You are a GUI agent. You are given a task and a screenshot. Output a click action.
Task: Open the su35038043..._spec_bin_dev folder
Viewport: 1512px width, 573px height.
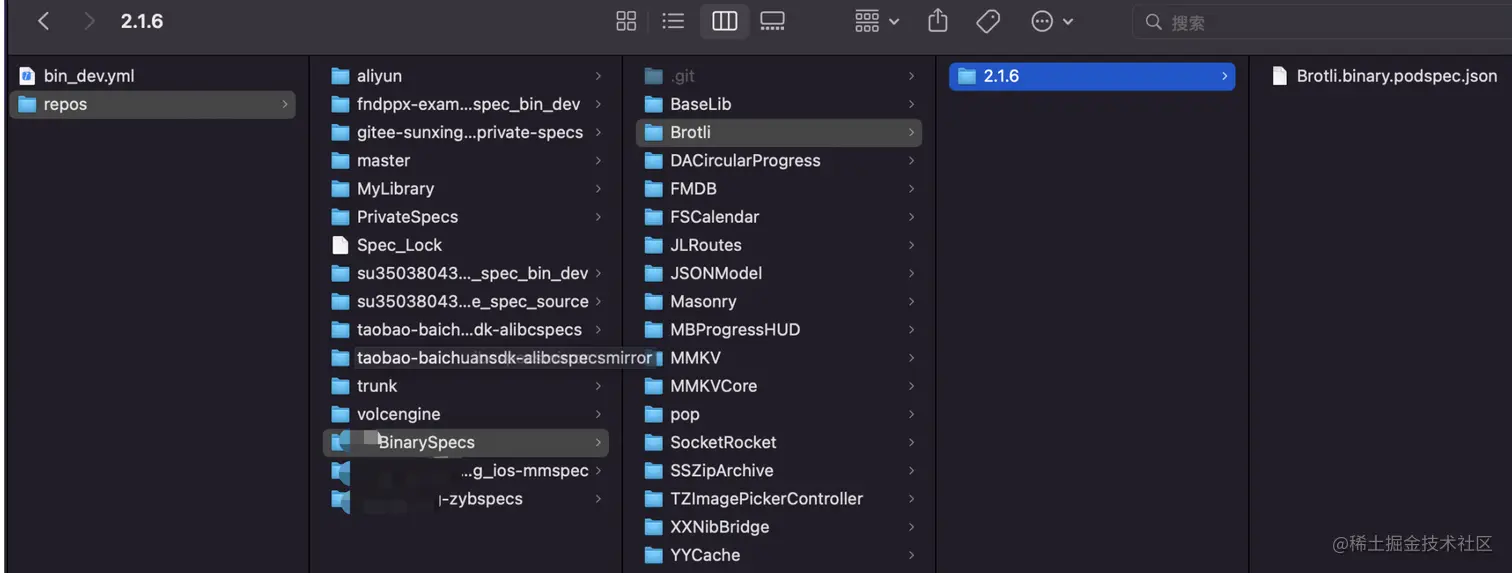(466, 273)
